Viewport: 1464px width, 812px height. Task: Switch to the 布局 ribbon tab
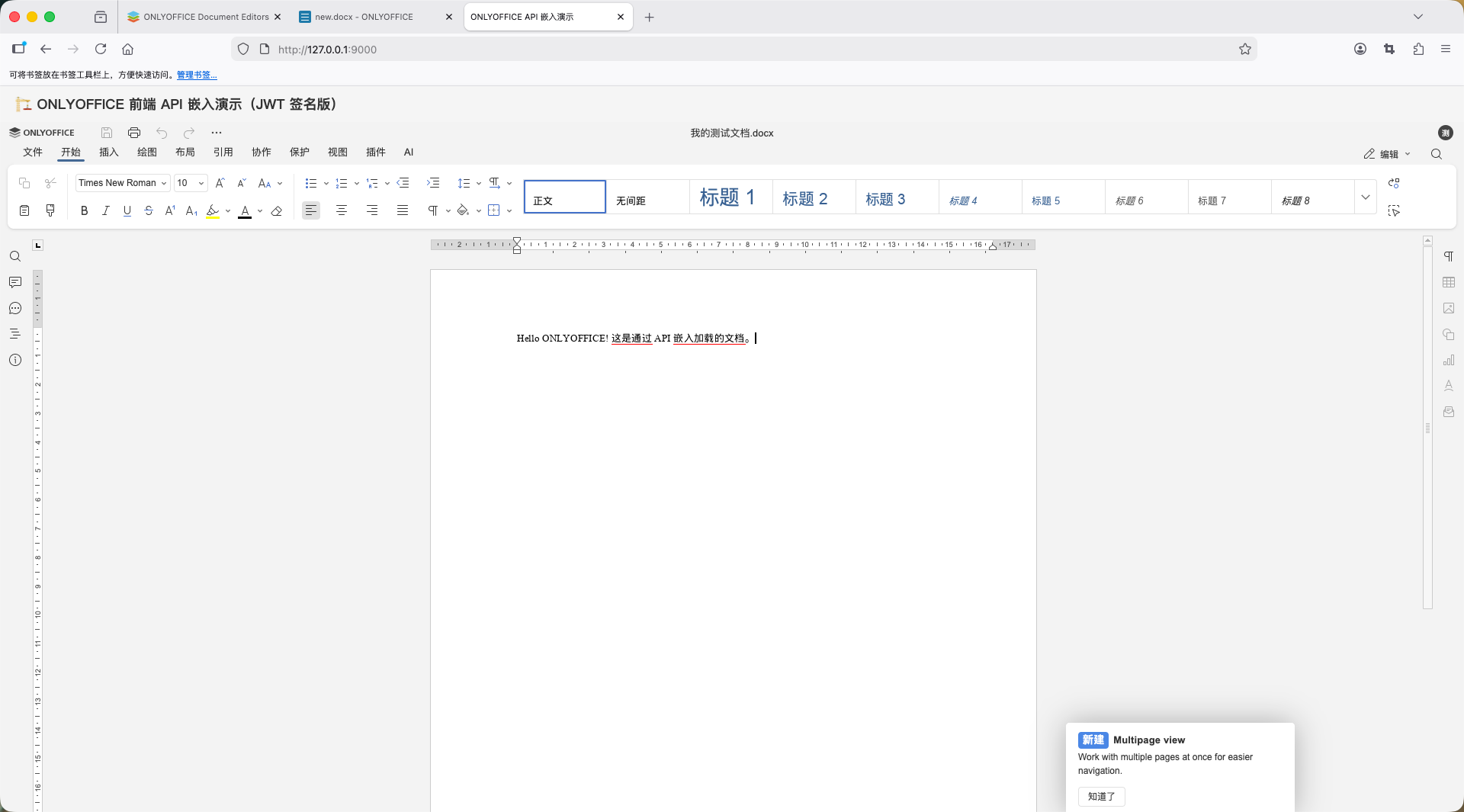click(185, 152)
